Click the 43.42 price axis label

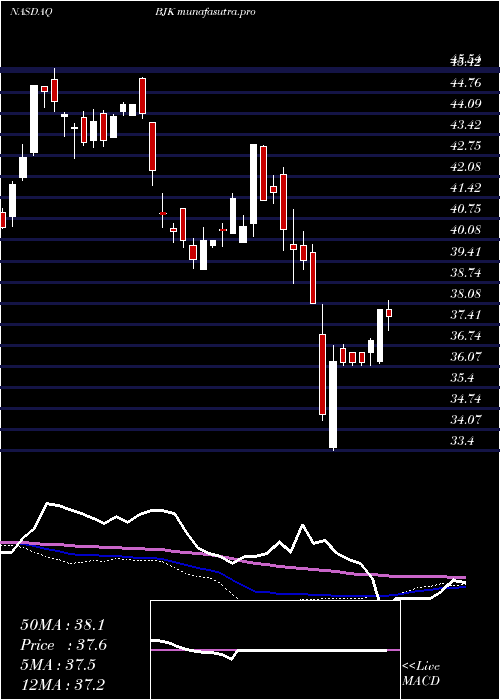466,125
